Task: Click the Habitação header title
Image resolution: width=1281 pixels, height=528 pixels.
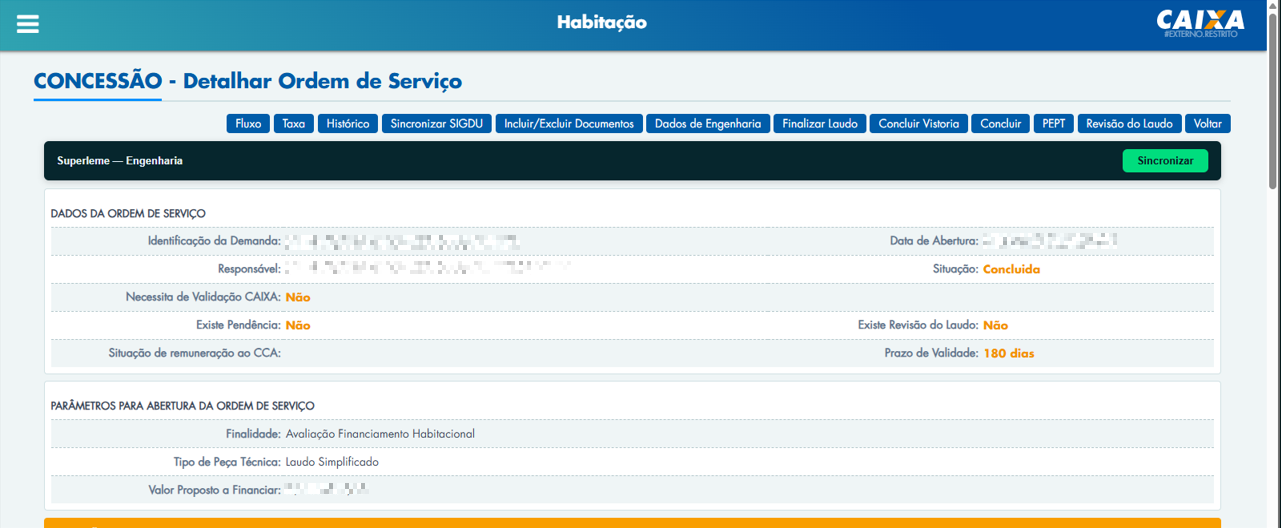Action: (602, 22)
